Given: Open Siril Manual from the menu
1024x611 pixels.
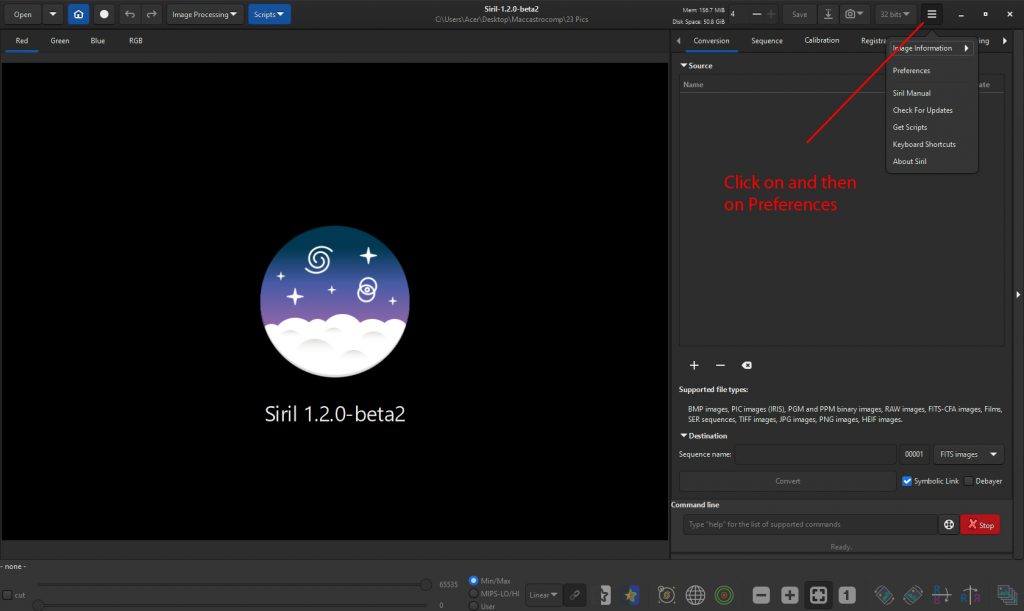Looking at the screenshot, I should tap(911, 93).
